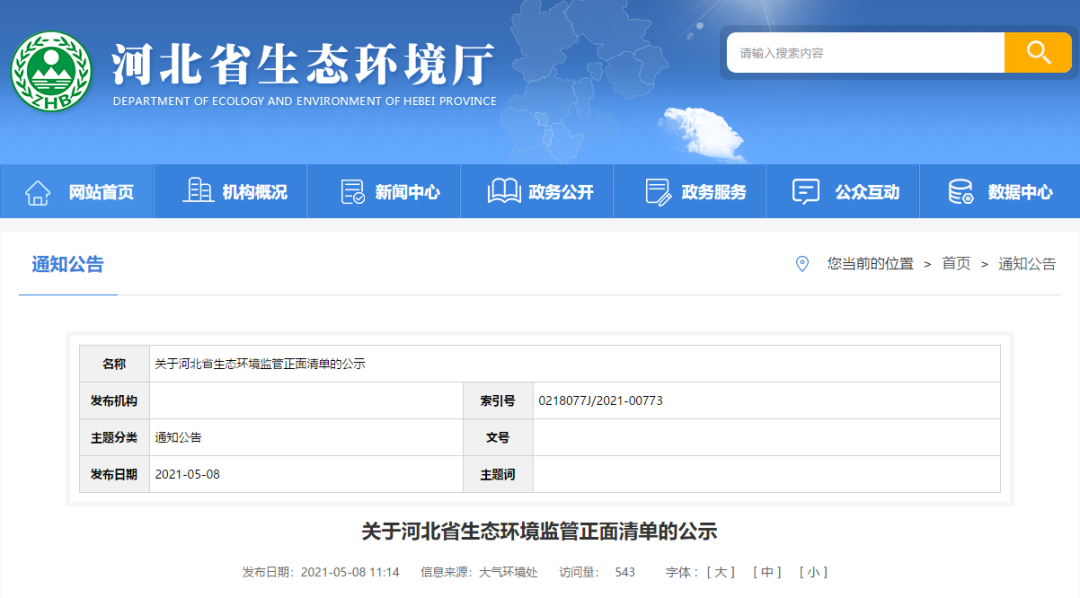Click the open book icon beside 政务公开
This screenshot has height=598, width=1080.
point(503,192)
